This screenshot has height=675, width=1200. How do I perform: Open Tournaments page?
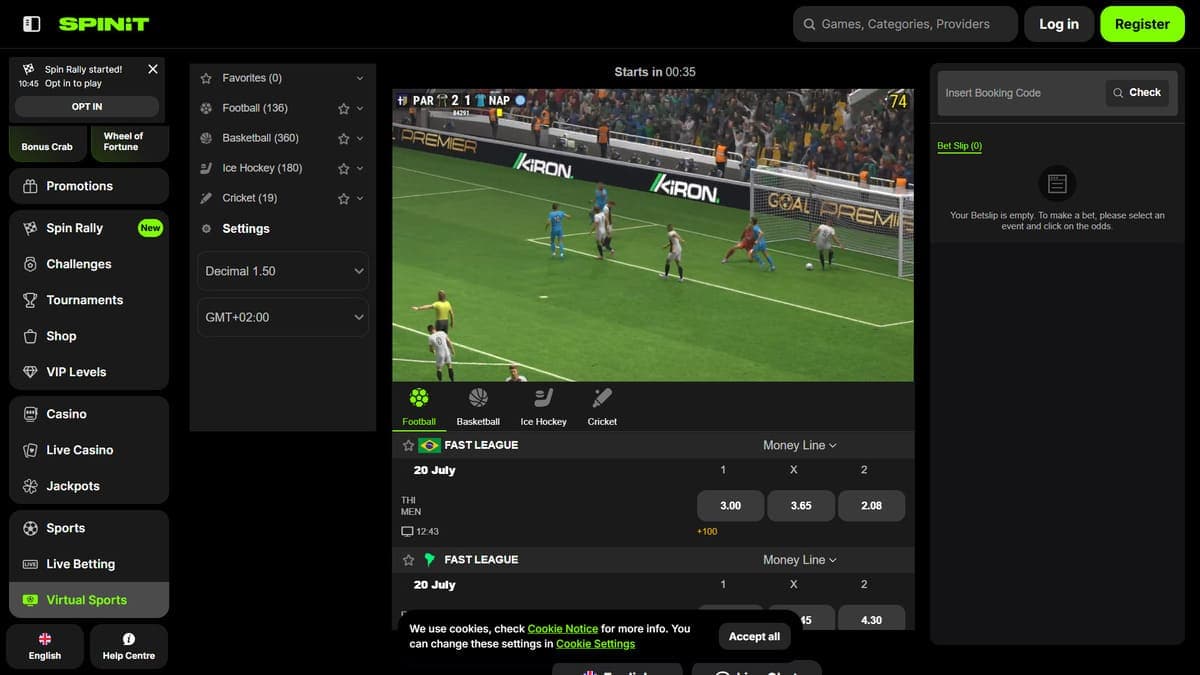click(89, 300)
